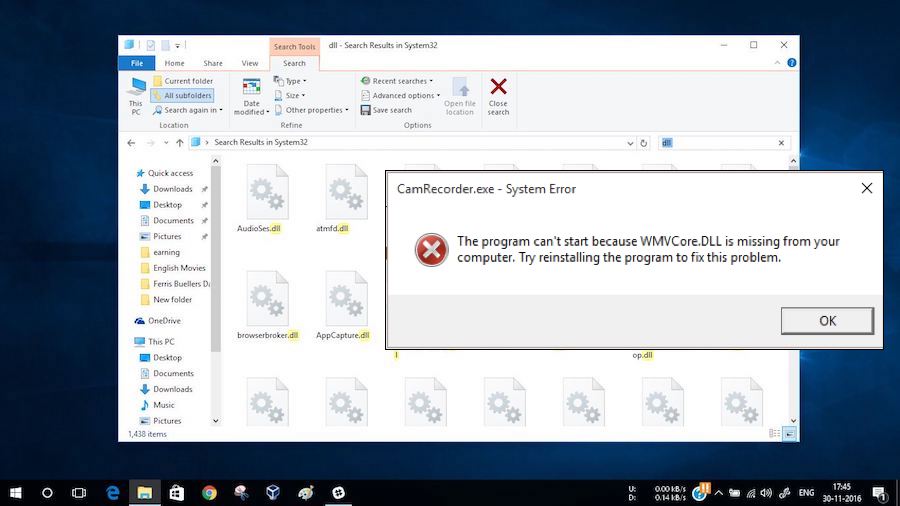Close the CamRecorder.exe error dialog

(x=867, y=188)
